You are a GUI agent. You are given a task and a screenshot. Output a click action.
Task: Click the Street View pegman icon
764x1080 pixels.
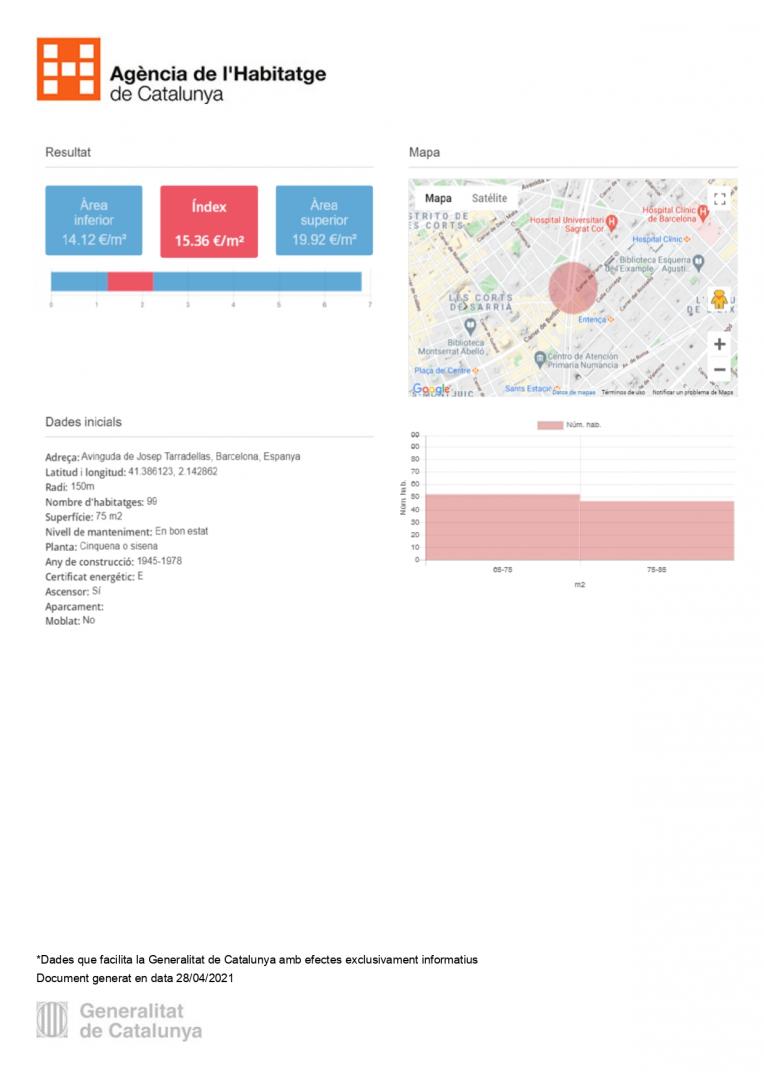click(719, 300)
